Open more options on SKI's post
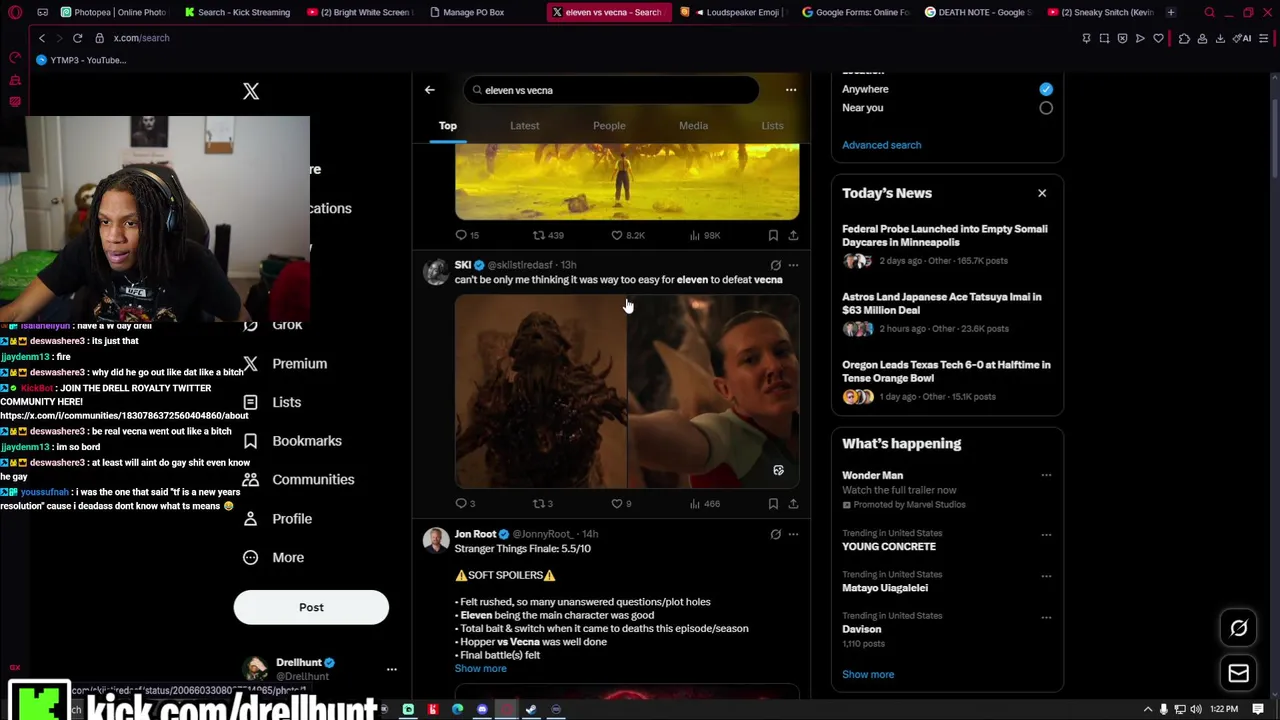 pos(793,265)
